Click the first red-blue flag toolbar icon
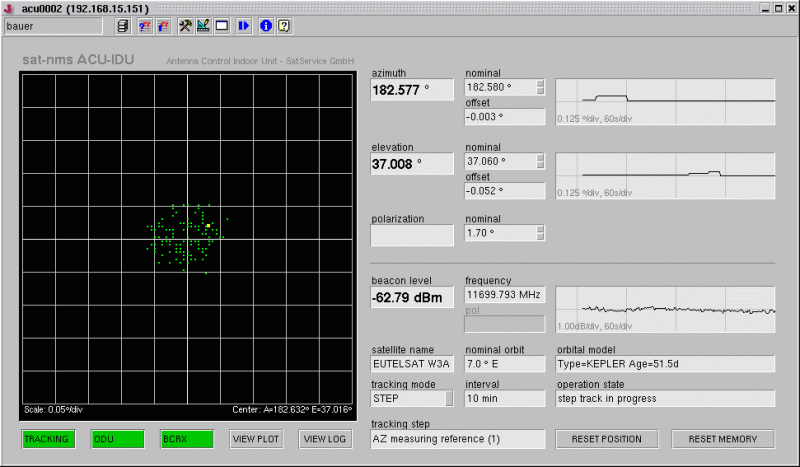The width and height of the screenshot is (800, 467). point(144,25)
